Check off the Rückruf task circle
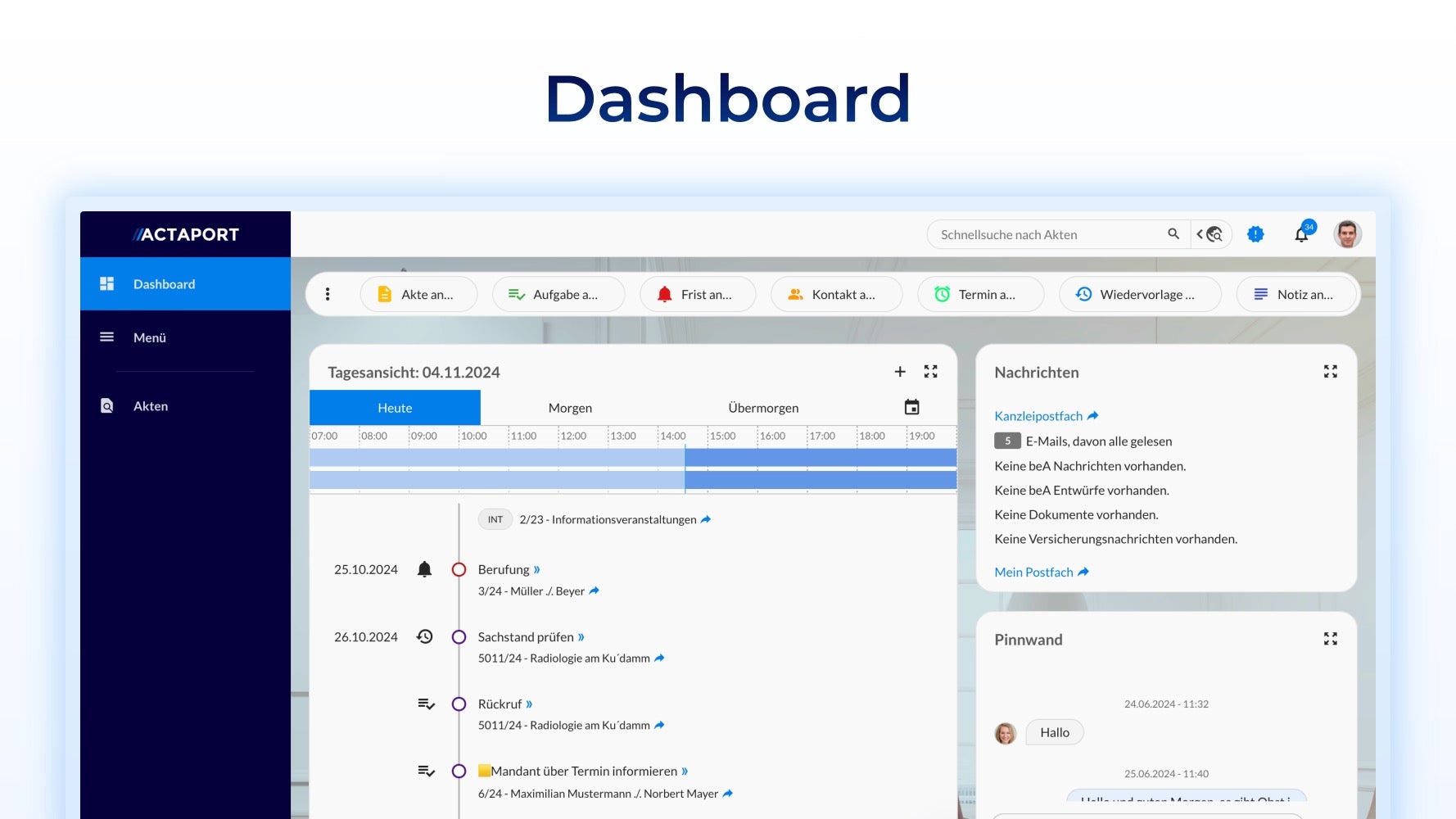Viewport: 1456px width, 819px height. coord(459,704)
